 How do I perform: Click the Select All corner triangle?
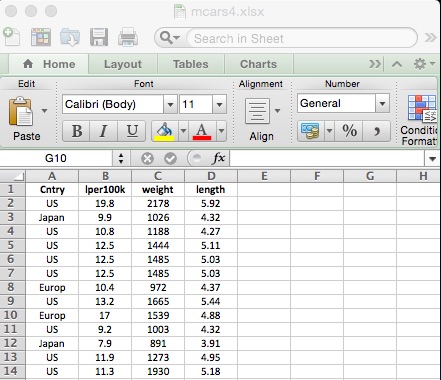coord(13,176)
